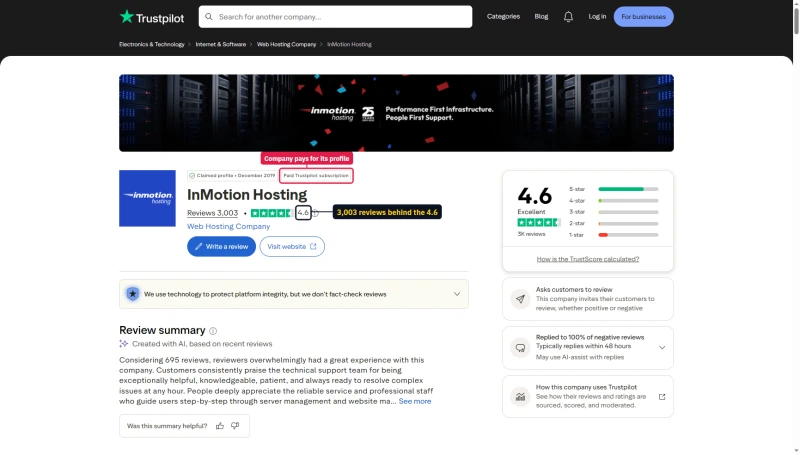Click the paper plane icon for Asks customers
This screenshot has width=800, height=455.
[x=520, y=299]
